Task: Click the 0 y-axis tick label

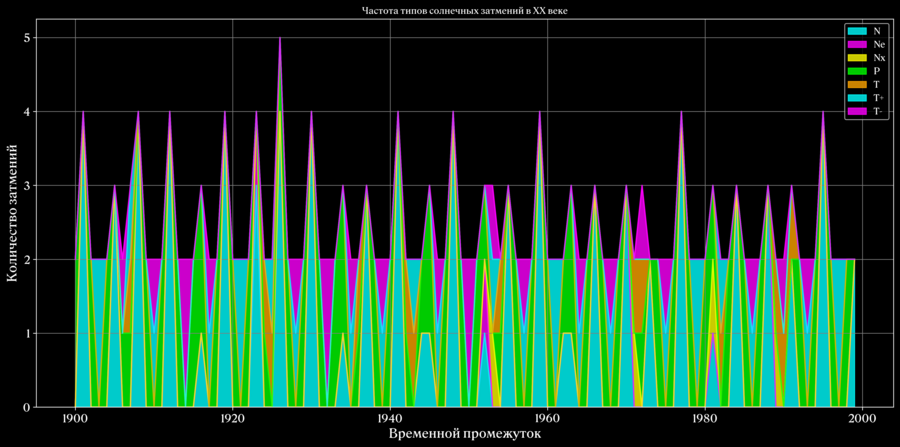Action: click(x=28, y=407)
